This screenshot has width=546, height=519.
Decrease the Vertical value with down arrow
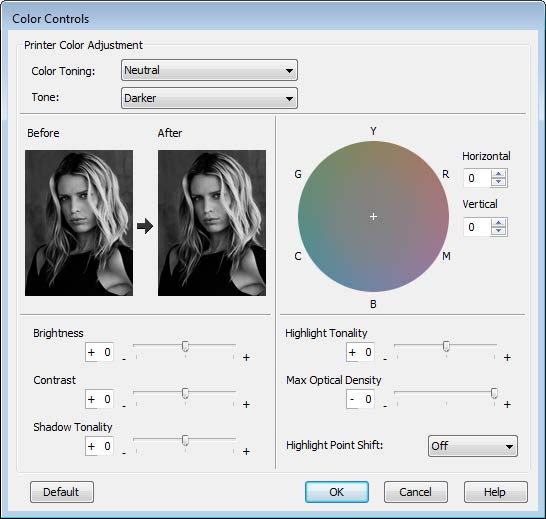tap(499, 231)
